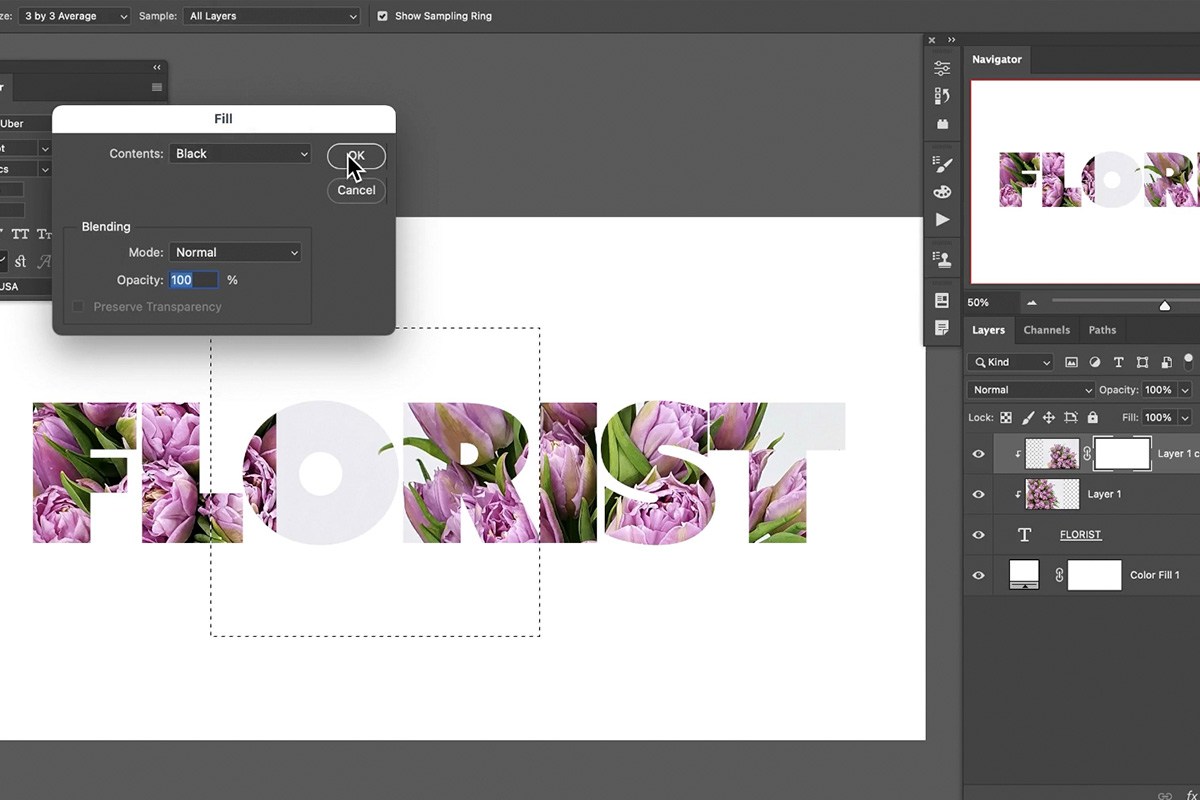Select Layer 1 flower thumbnail
The height and width of the screenshot is (800, 1200).
pos(1053,494)
